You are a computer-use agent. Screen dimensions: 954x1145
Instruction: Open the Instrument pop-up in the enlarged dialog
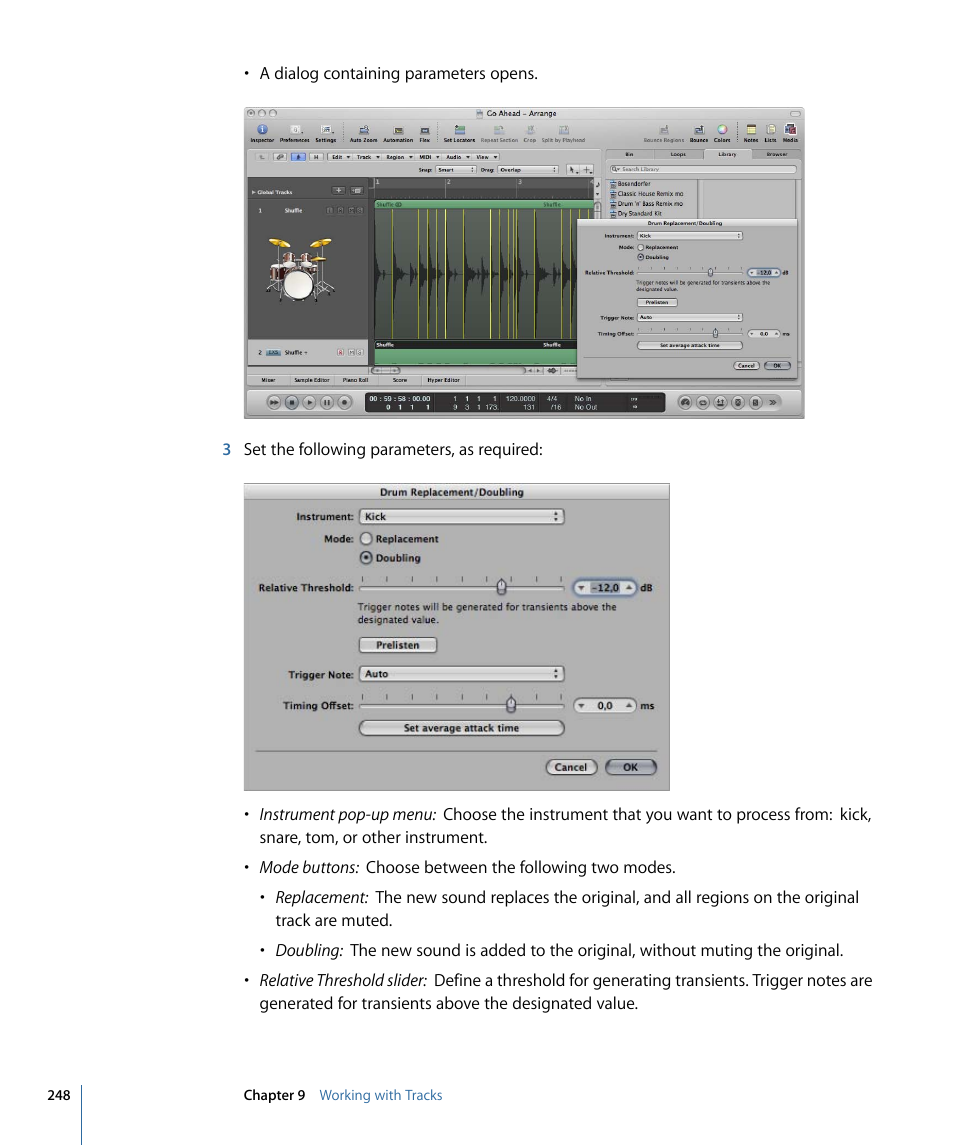[x=462, y=516]
